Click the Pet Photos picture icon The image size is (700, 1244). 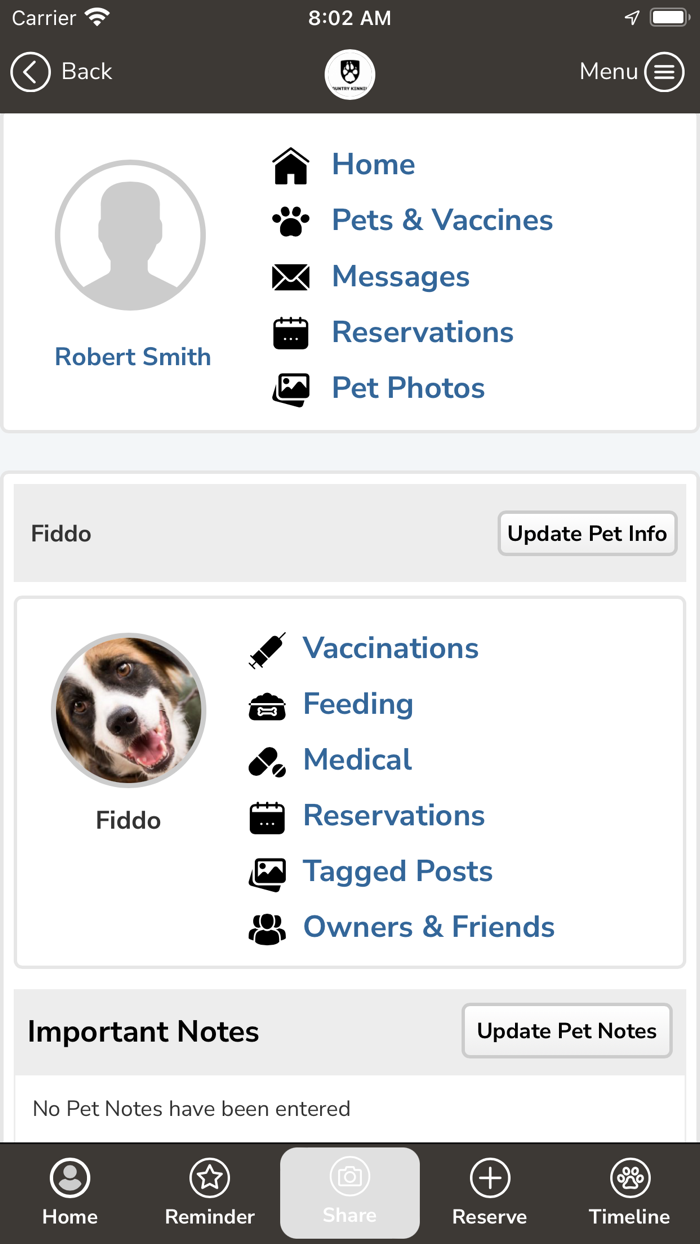291,388
